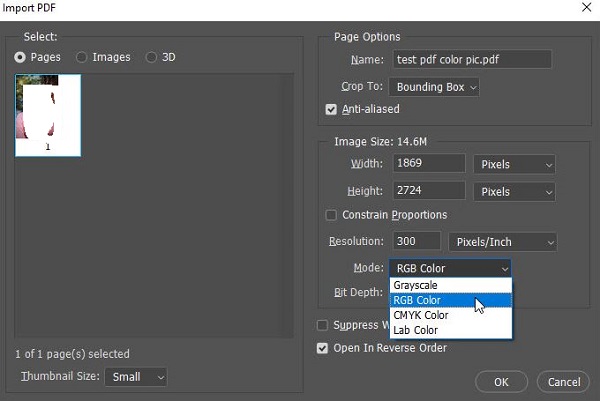Choose Grayscale from the Mode list
The image size is (600, 401).
click(x=416, y=285)
